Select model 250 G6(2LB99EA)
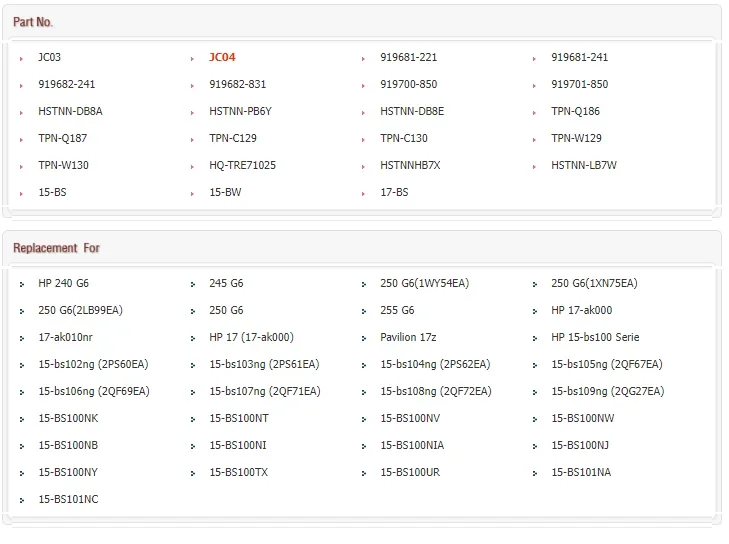 [x=80, y=310]
